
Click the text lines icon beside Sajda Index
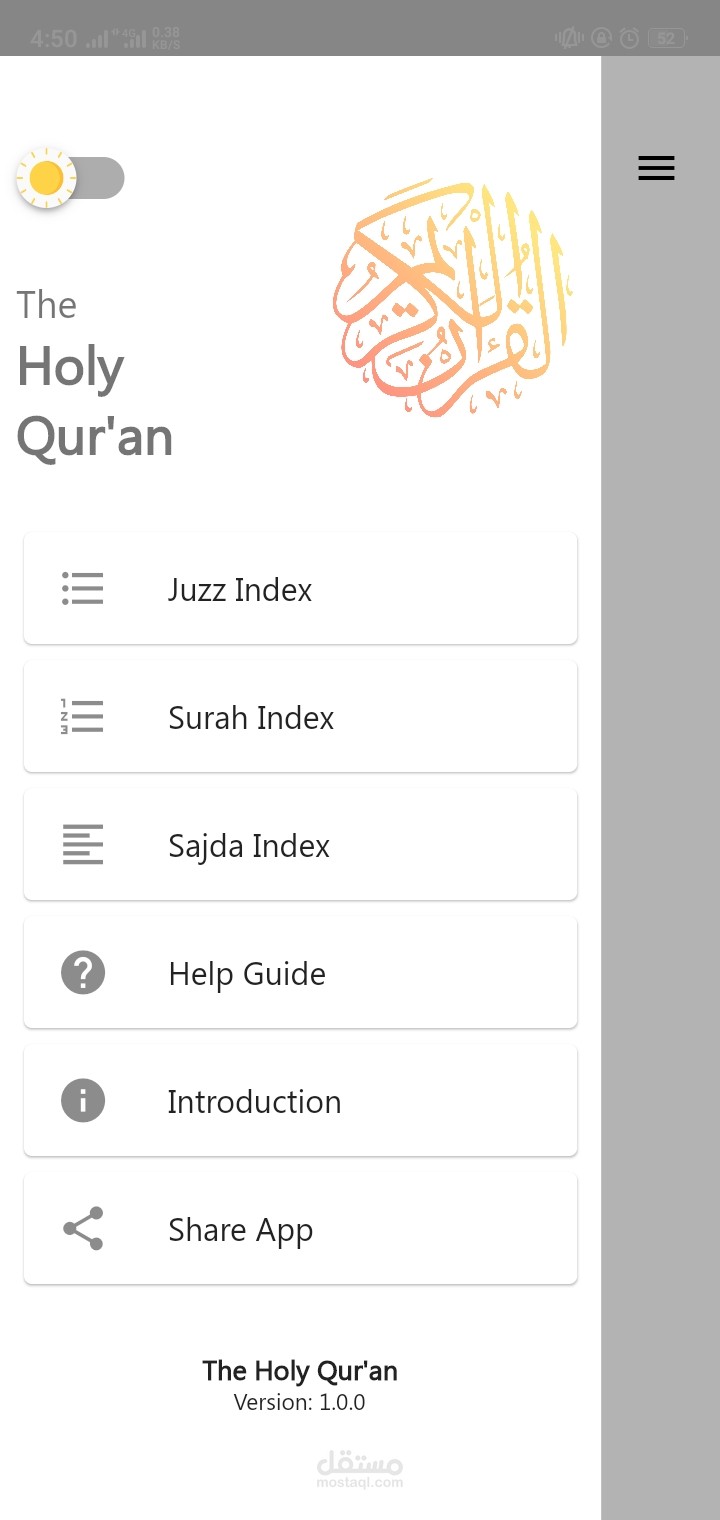point(83,844)
